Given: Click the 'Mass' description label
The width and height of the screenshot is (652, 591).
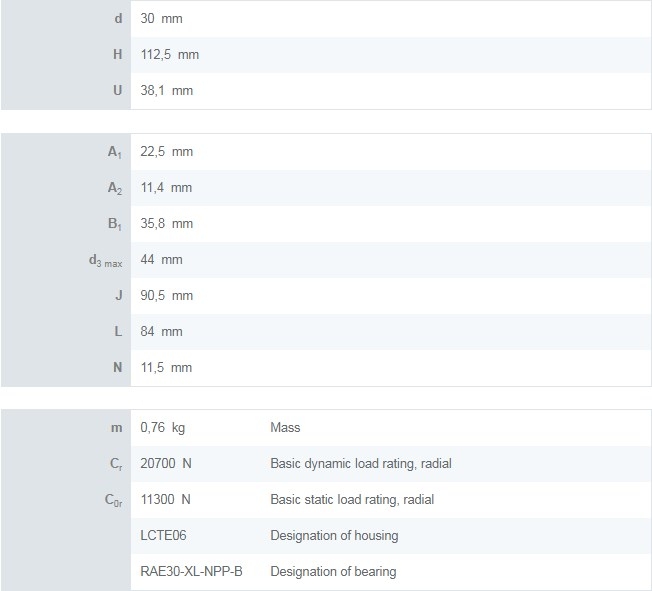Looking at the screenshot, I should [285, 427].
